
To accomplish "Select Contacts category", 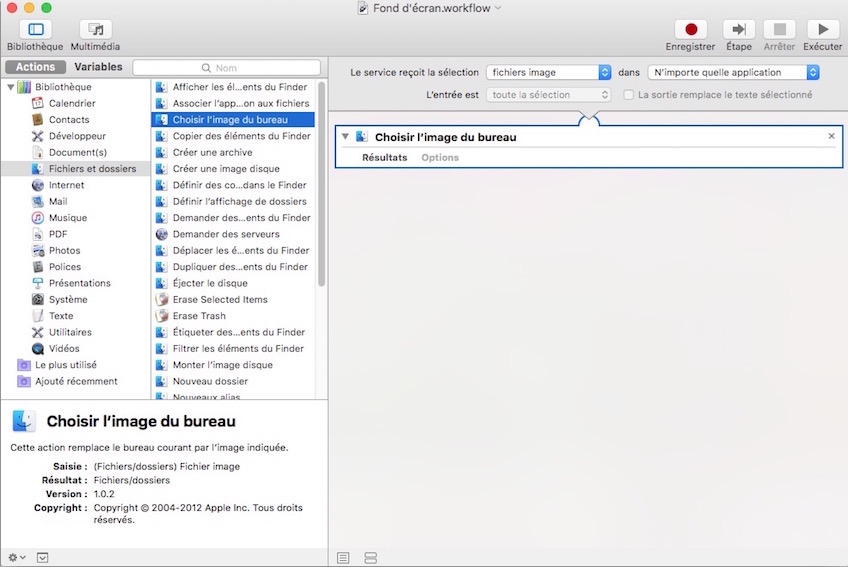I will (69, 120).
